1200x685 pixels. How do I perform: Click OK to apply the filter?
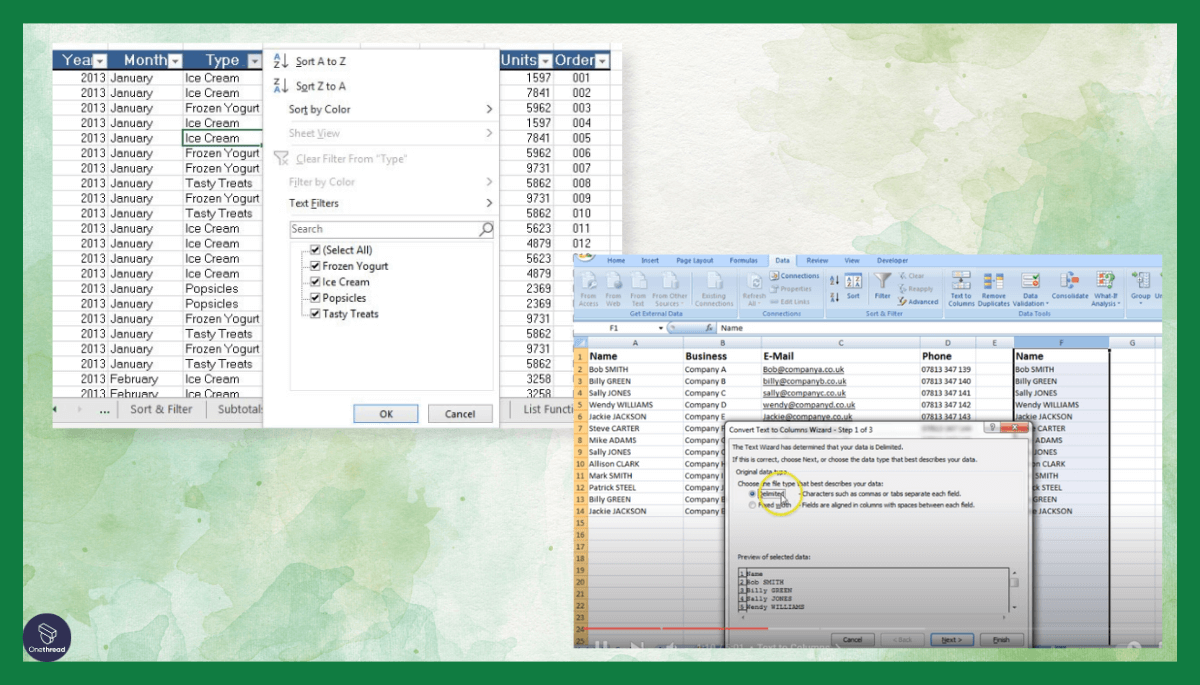pyautogui.click(x=385, y=413)
